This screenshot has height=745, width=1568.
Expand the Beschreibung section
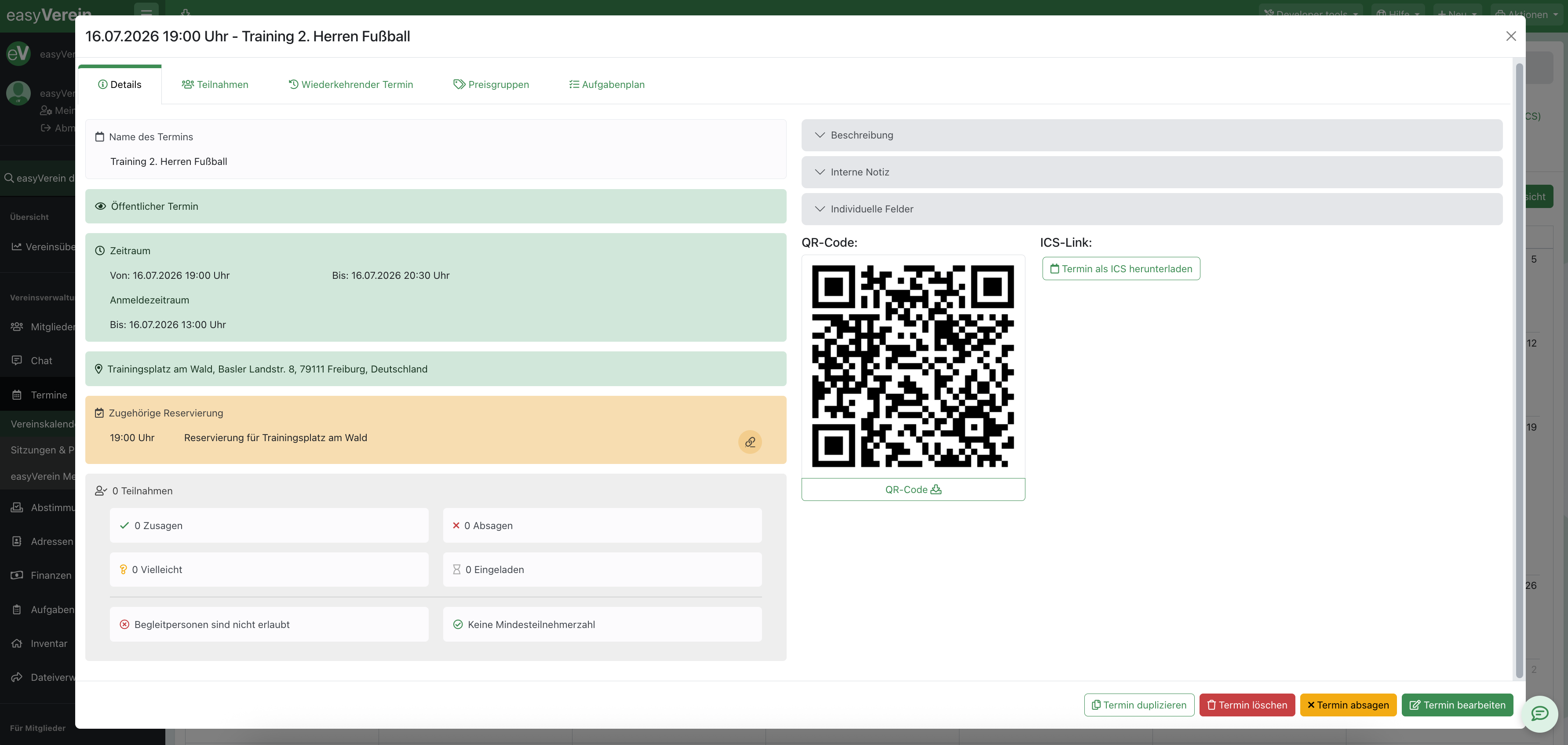1152,135
